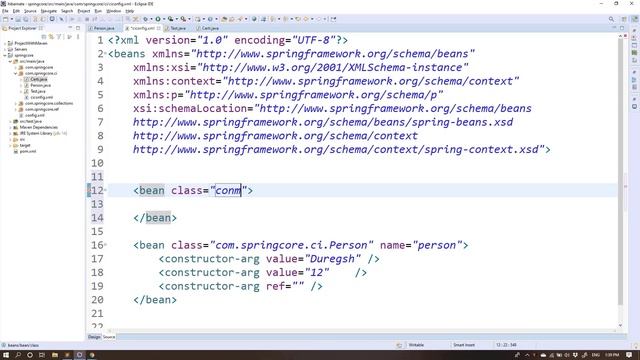Click the Filter icon in Project Explorer toolbar
Viewport: 640px width, 360px height.
(x=59, y=37)
